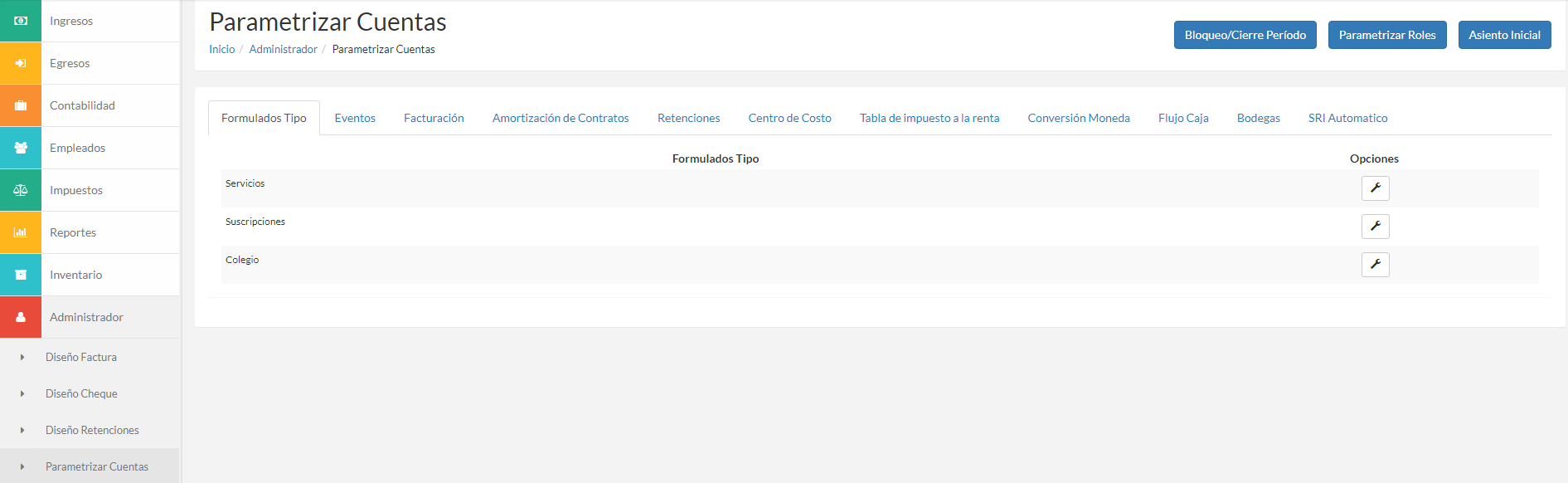Click the Opciones column header
This screenshot has width=1568, height=483.
(x=1374, y=159)
